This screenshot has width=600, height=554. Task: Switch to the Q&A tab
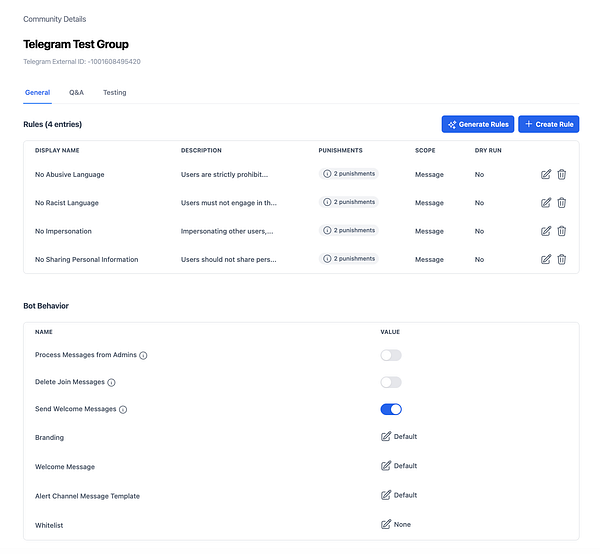[77, 93]
